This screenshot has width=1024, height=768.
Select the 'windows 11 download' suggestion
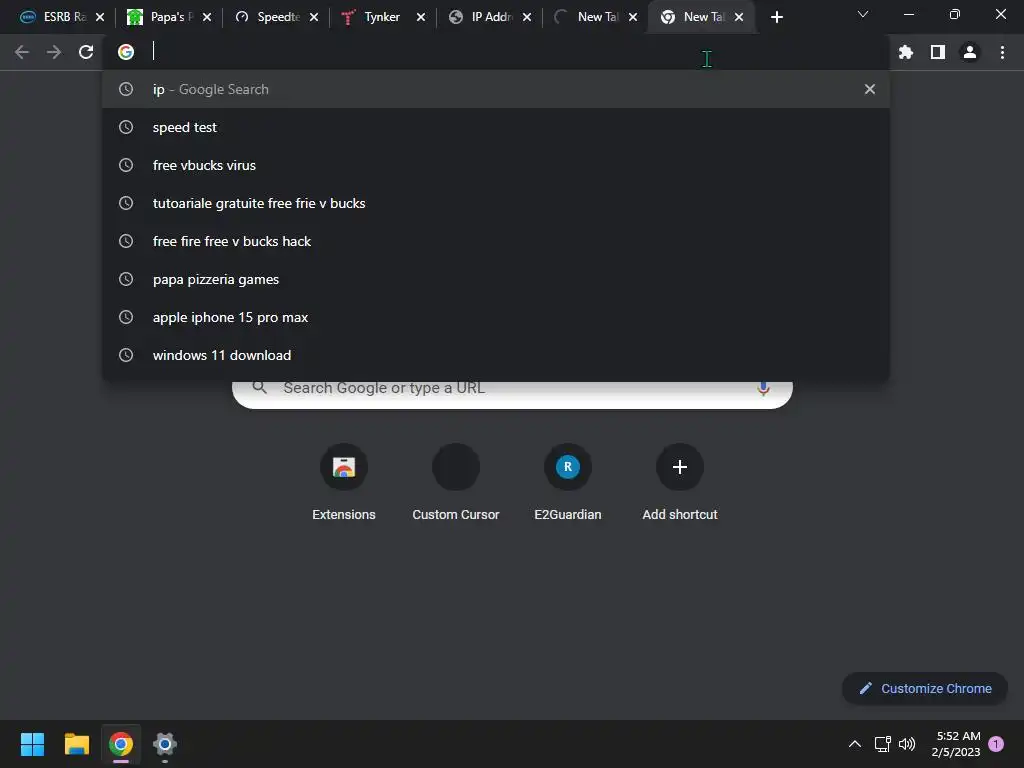point(495,355)
